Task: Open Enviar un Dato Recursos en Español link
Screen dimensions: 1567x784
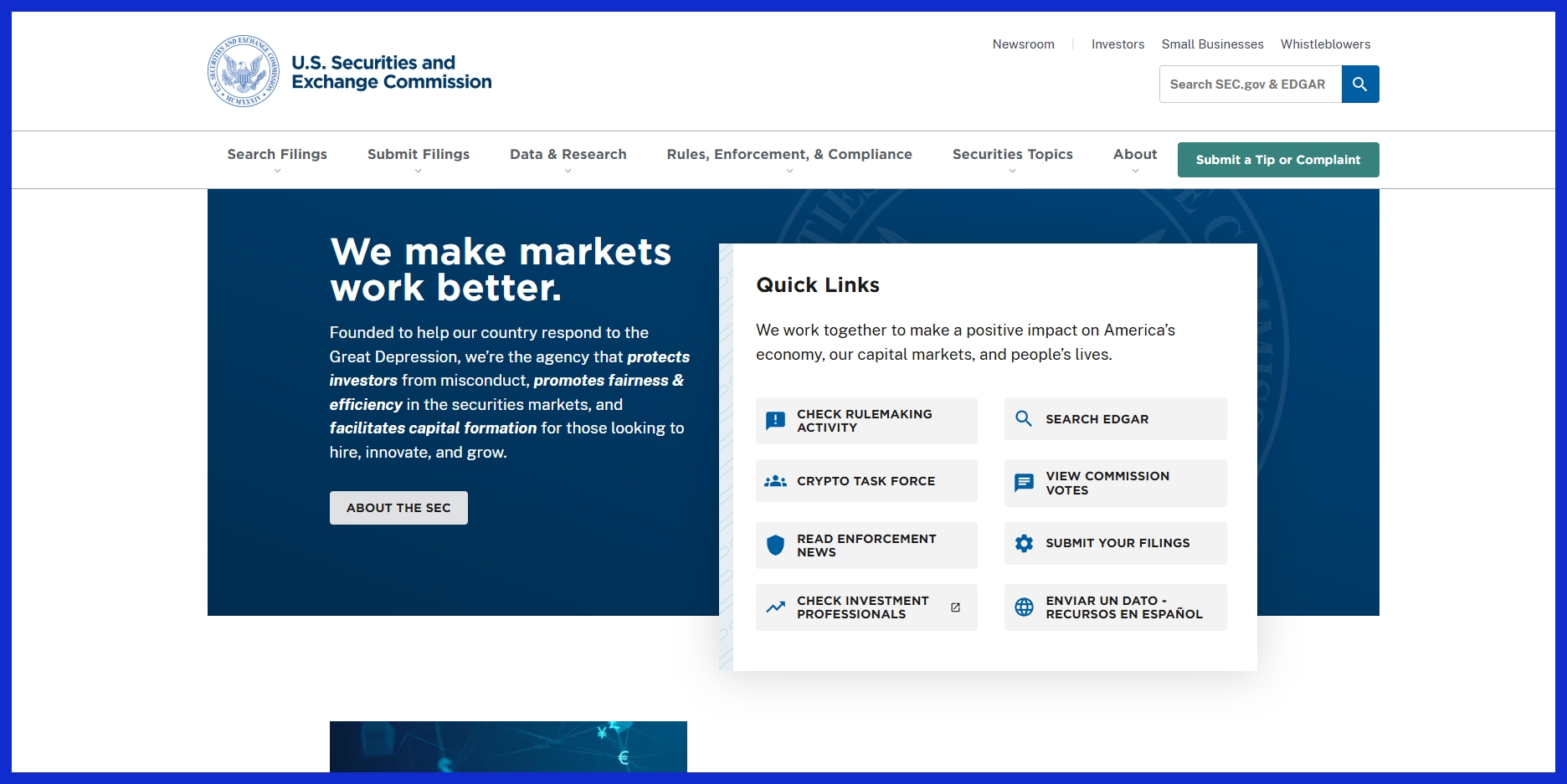Action: 1116,607
